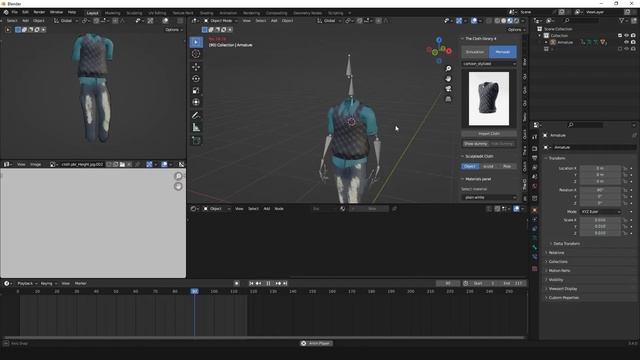Viewport: 640px width, 360px height.
Task: Switch perspective/orthographic grid icon
Action: point(448,99)
